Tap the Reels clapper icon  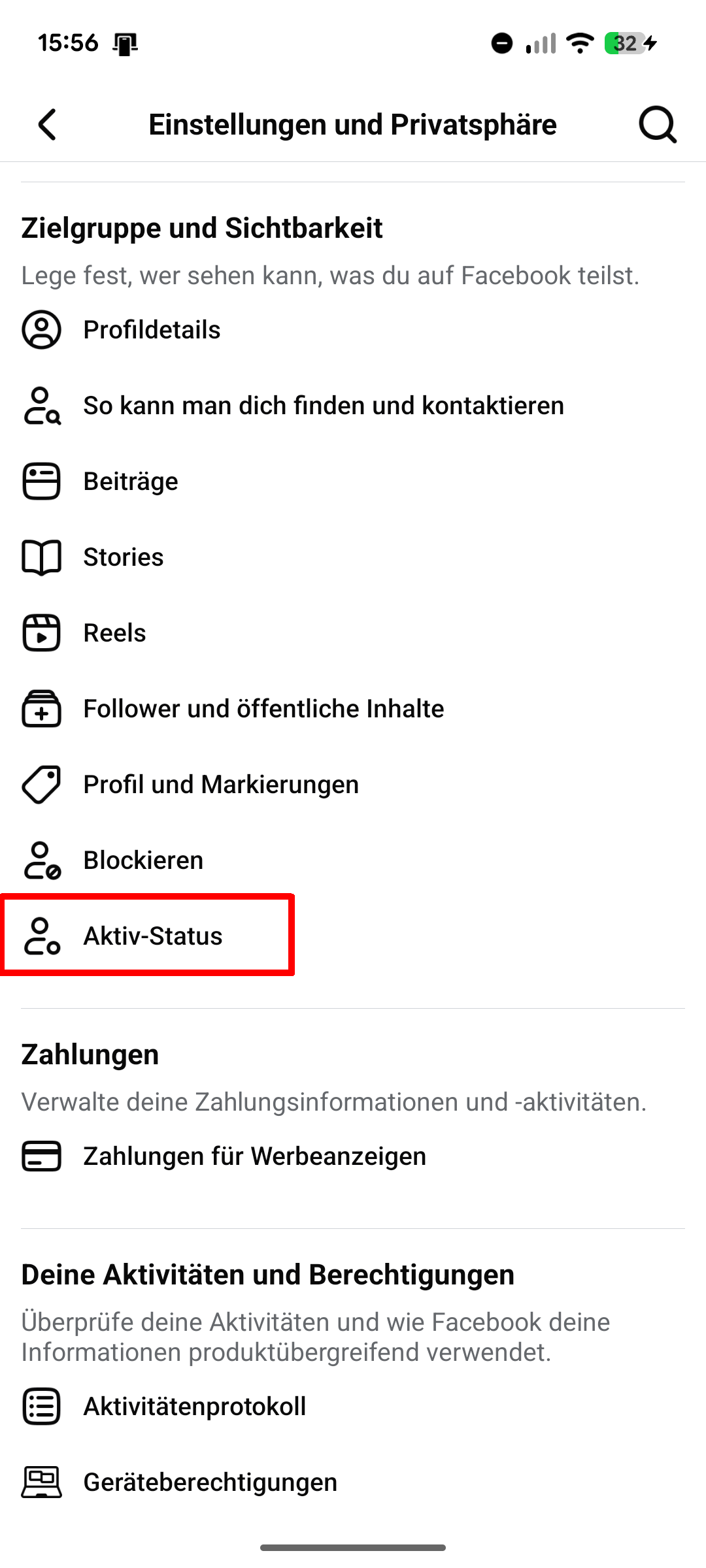42,633
